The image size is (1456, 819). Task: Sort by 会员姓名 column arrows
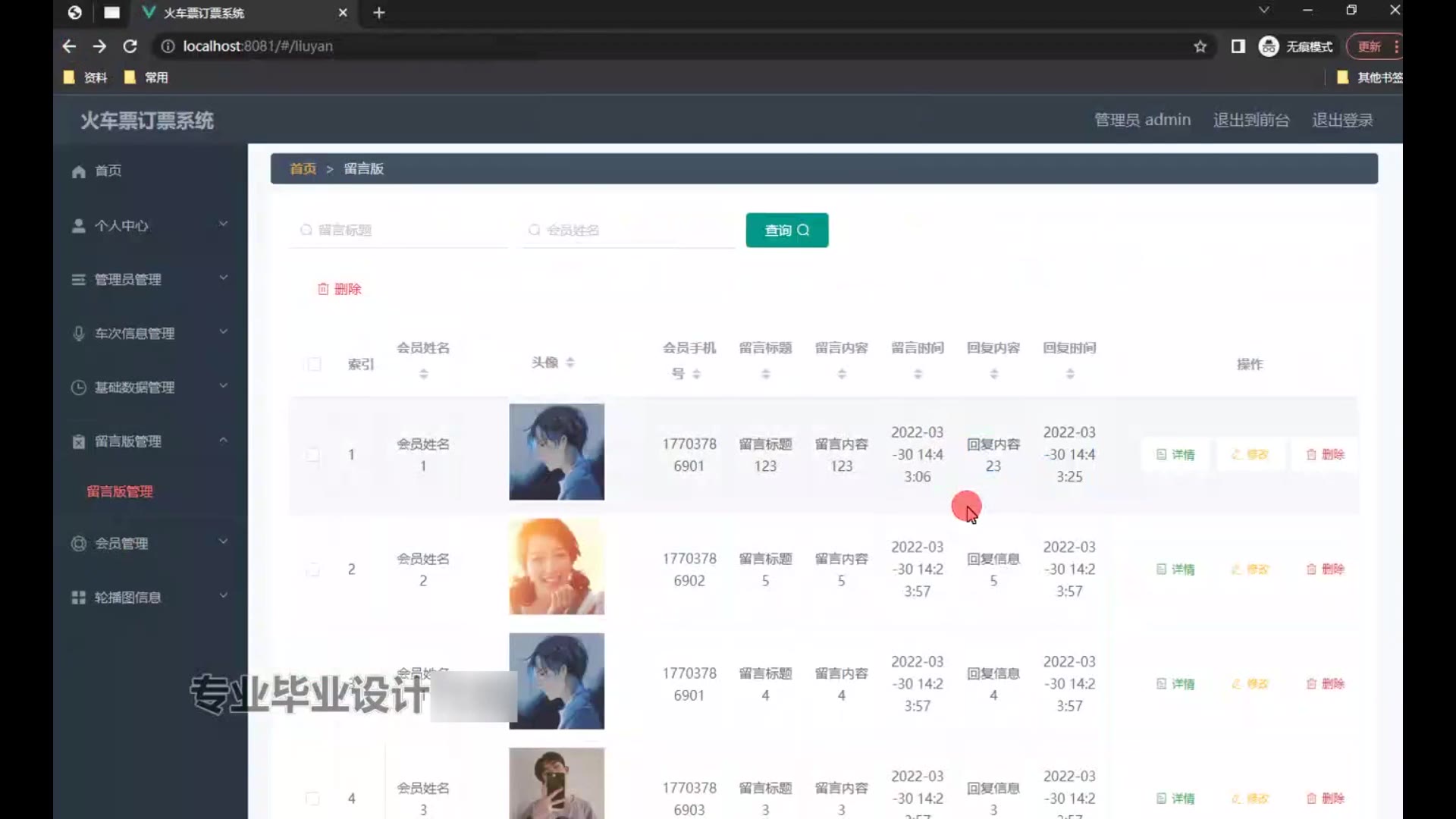[x=424, y=374]
